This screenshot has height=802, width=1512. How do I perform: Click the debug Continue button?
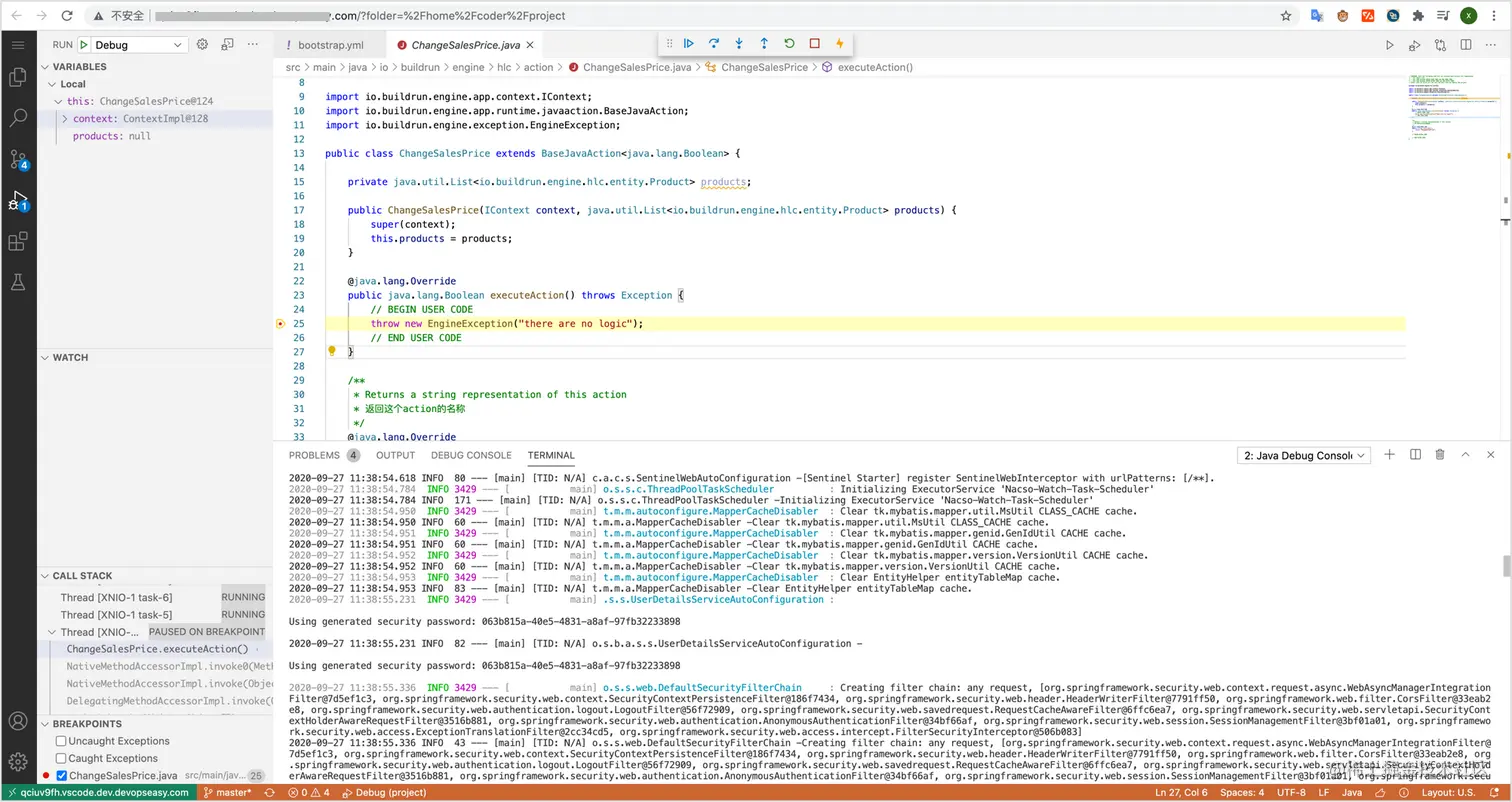pos(689,43)
